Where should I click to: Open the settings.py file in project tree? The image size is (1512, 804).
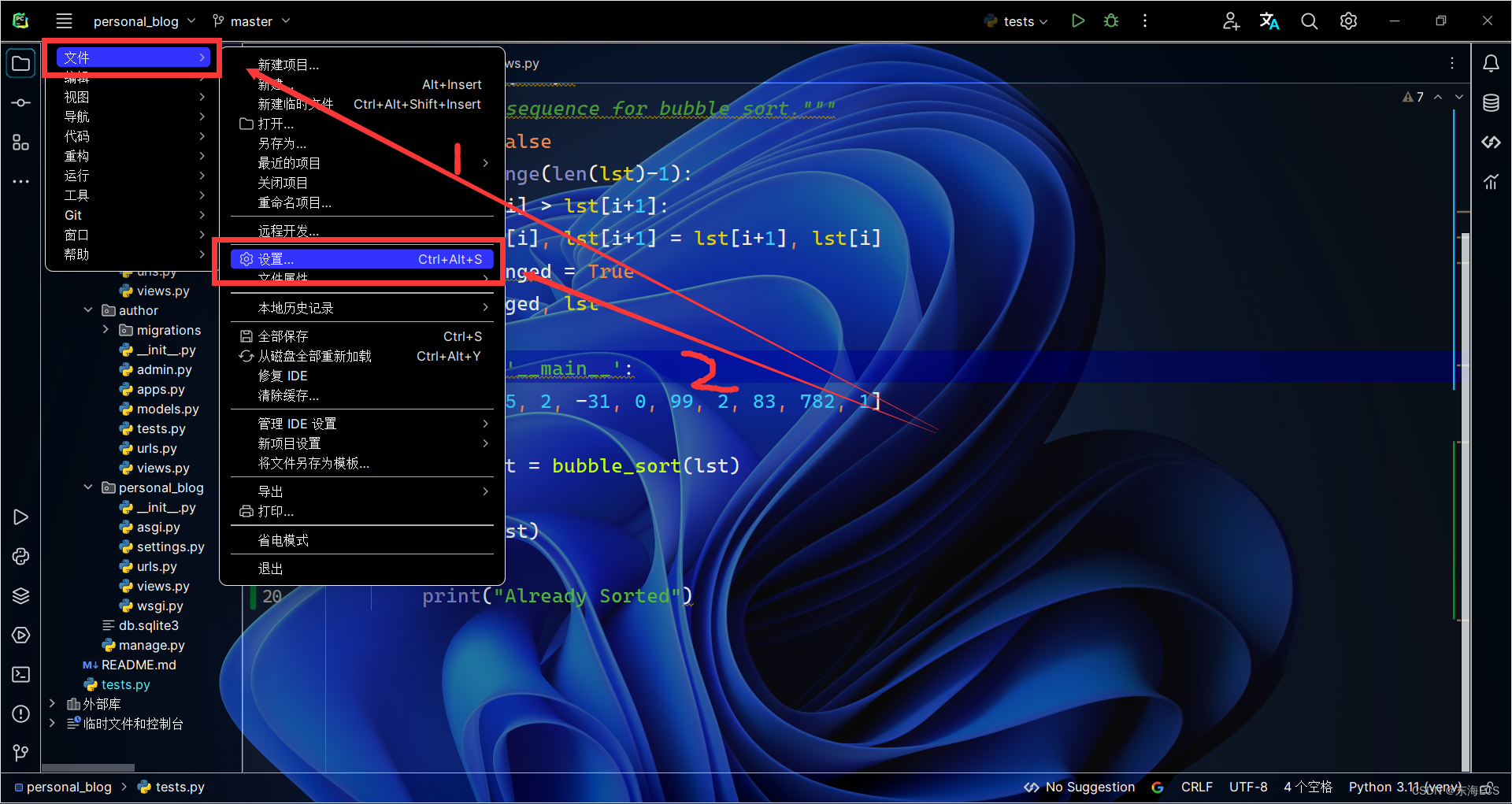point(170,546)
